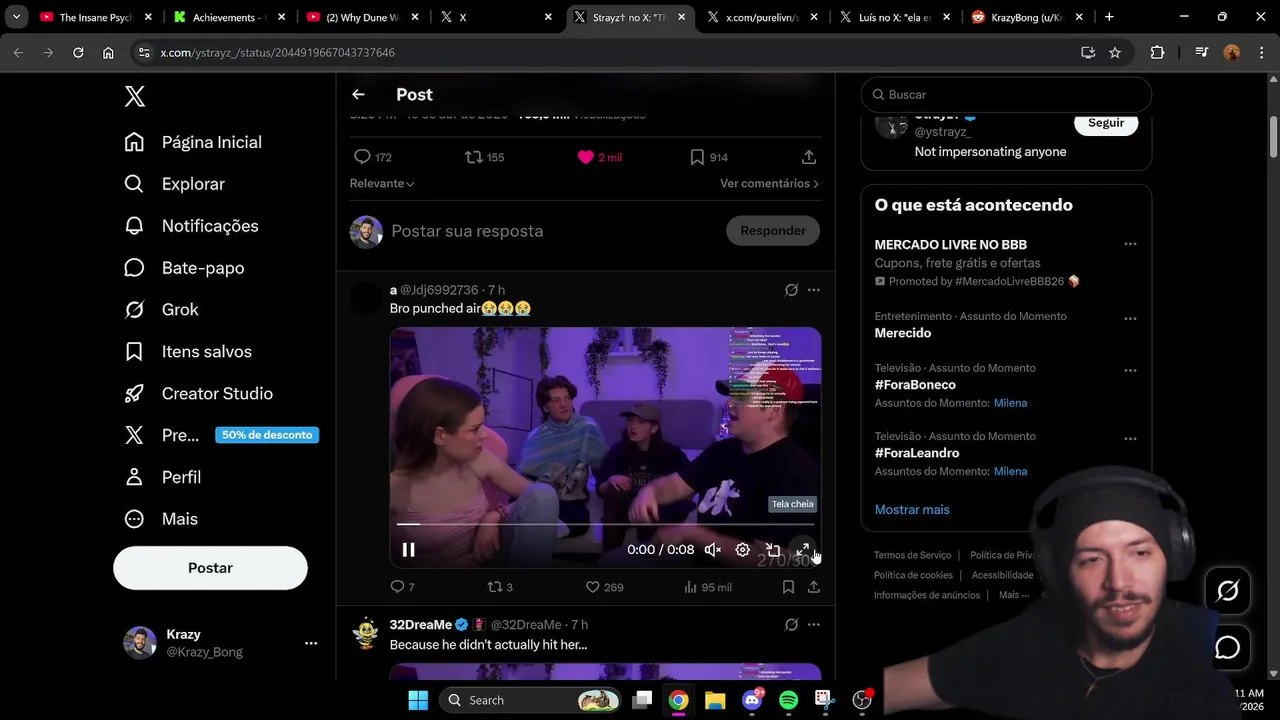Repost the Jdj6992736 comment (3)
This screenshot has width=1280, height=720.
(499, 587)
